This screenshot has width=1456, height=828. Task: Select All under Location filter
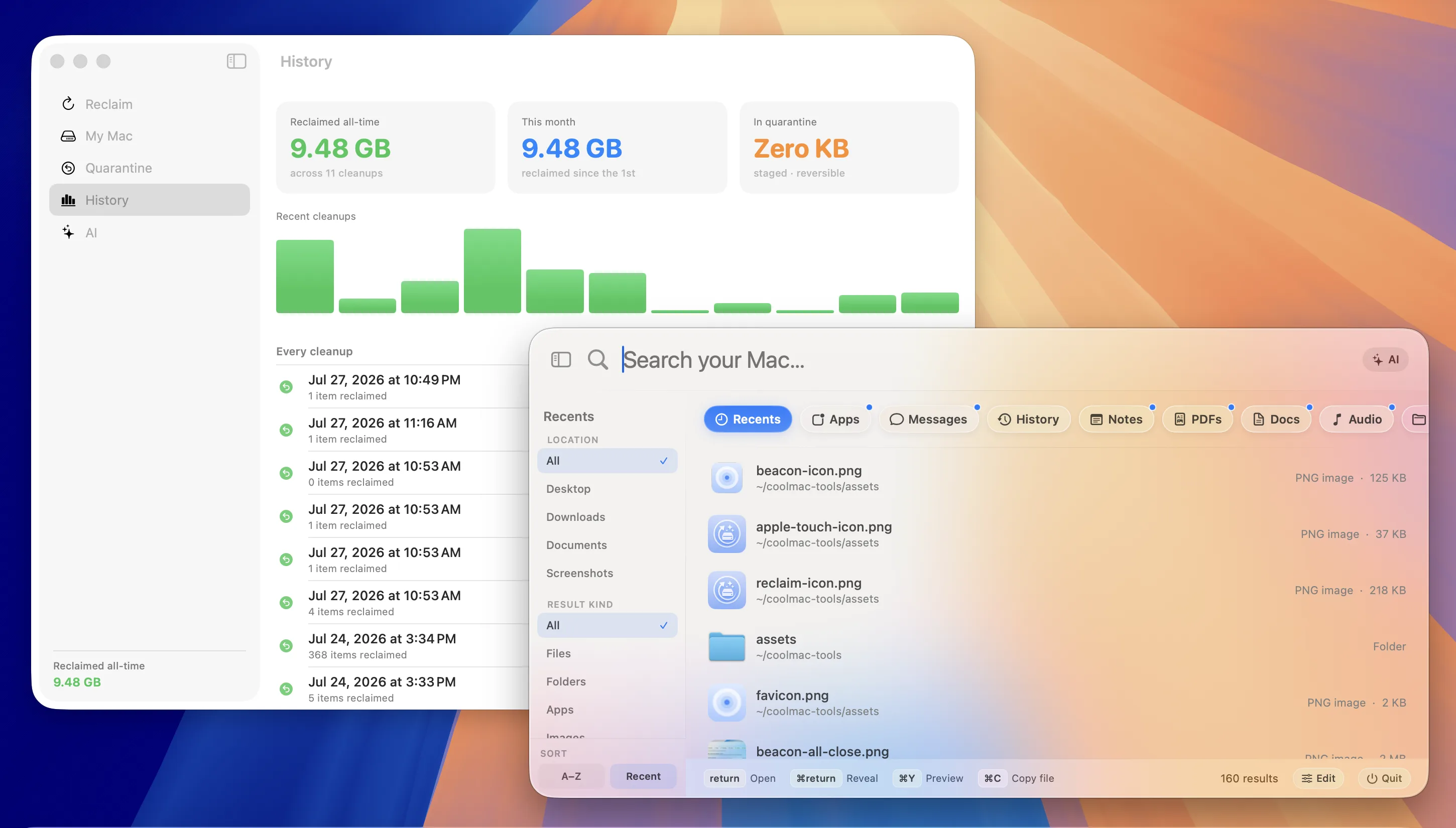pyautogui.click(x=607, y=461)
